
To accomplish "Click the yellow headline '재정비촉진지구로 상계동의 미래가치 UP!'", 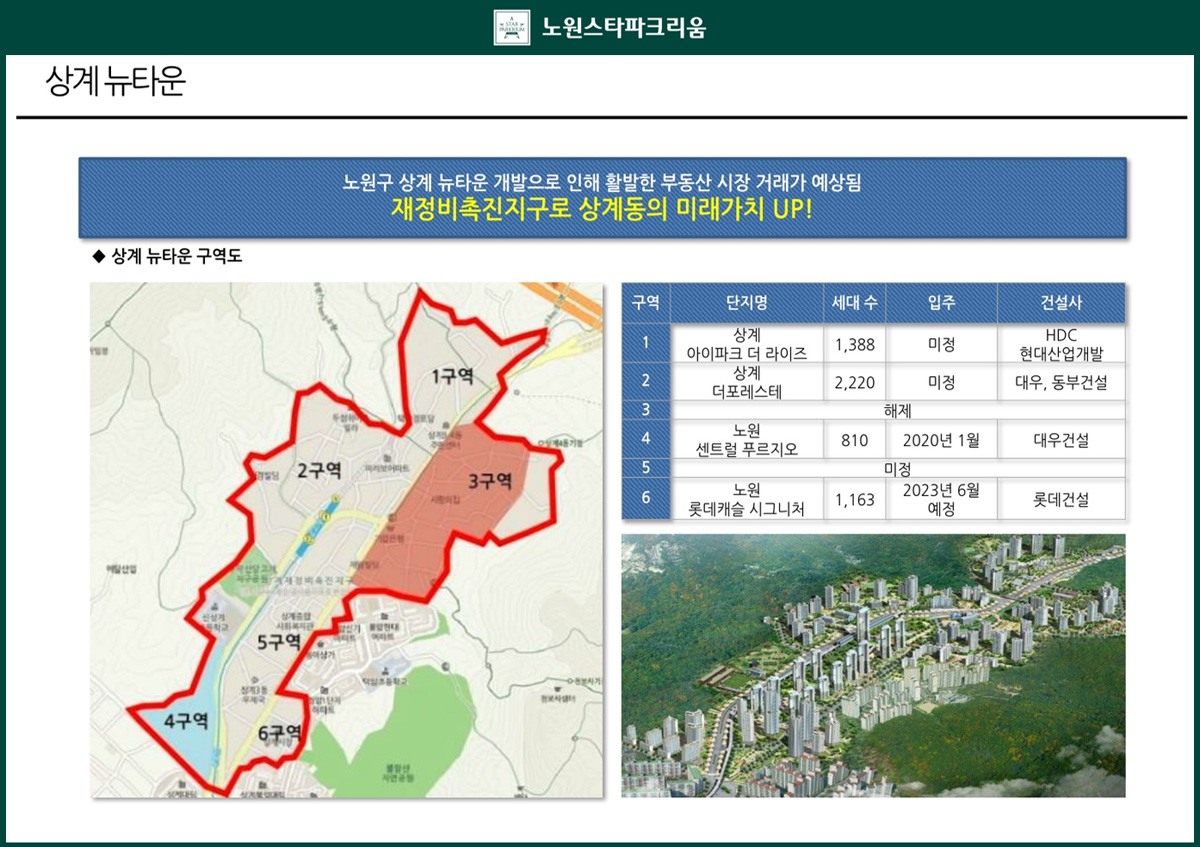I will point(602,211).
